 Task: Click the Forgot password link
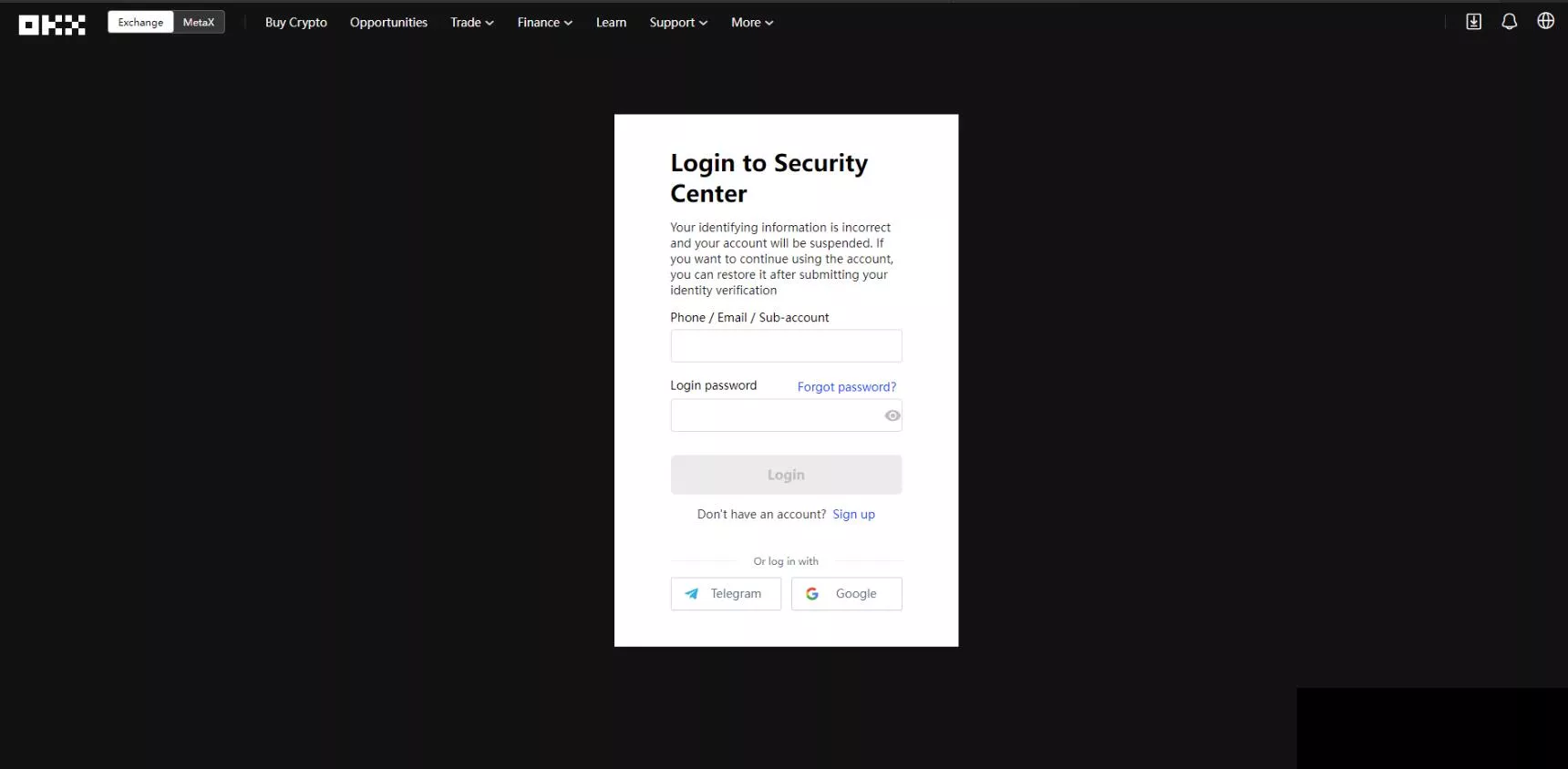pyautogui.click(x=846, y=387)
